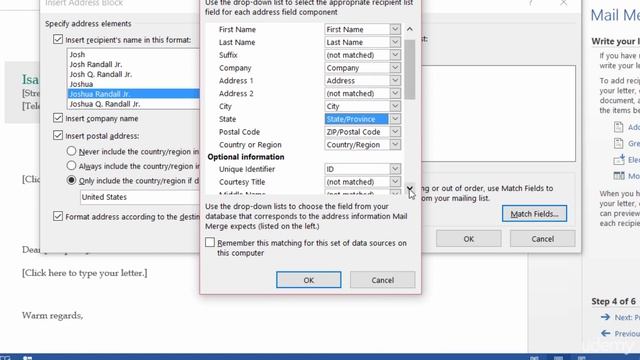This screenshot has width=640, height=360.
Task: Click the match fields scrollbar down arrow
Action: (410, 188)
